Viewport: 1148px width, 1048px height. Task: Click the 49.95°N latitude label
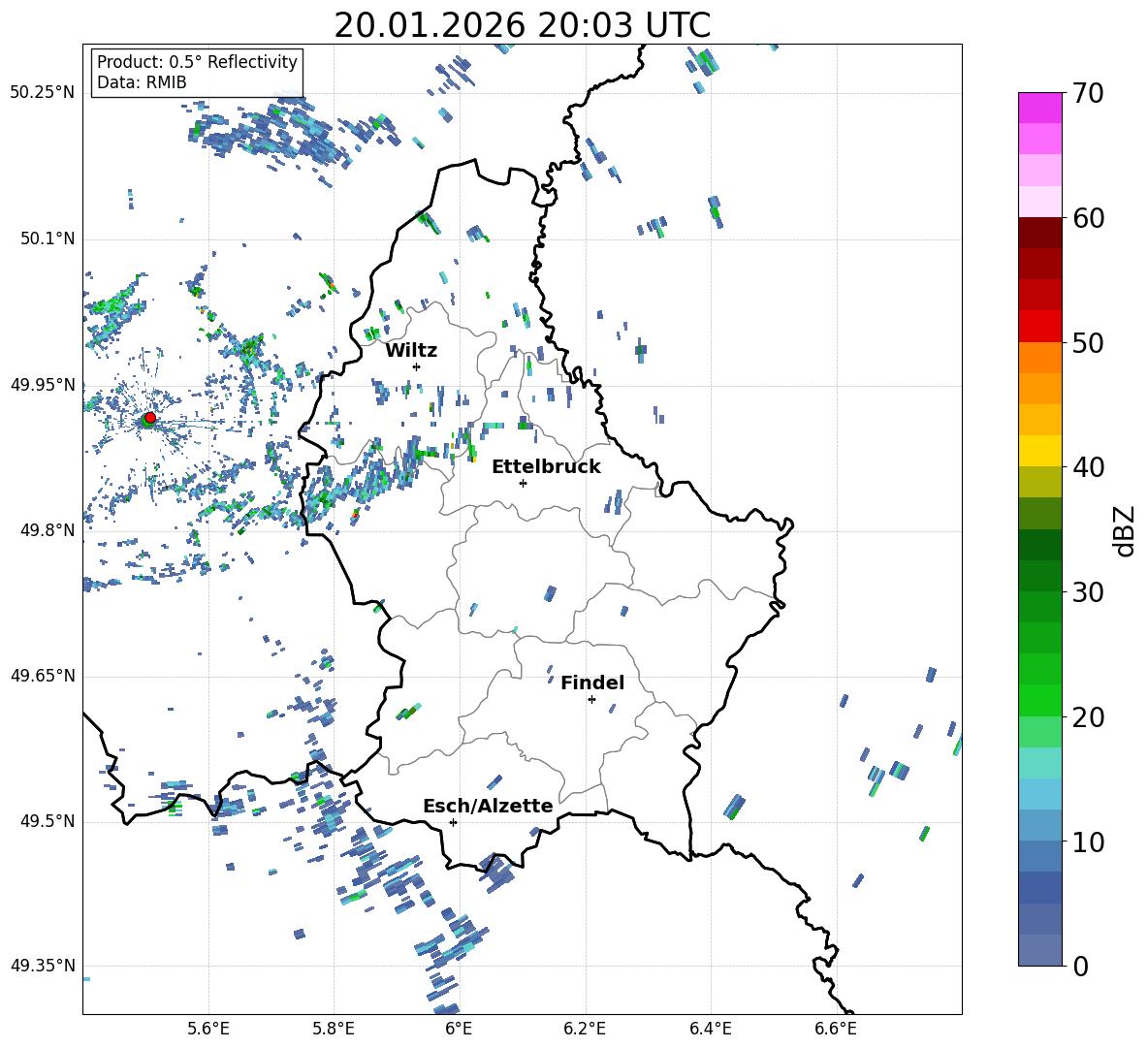[43, 385]
